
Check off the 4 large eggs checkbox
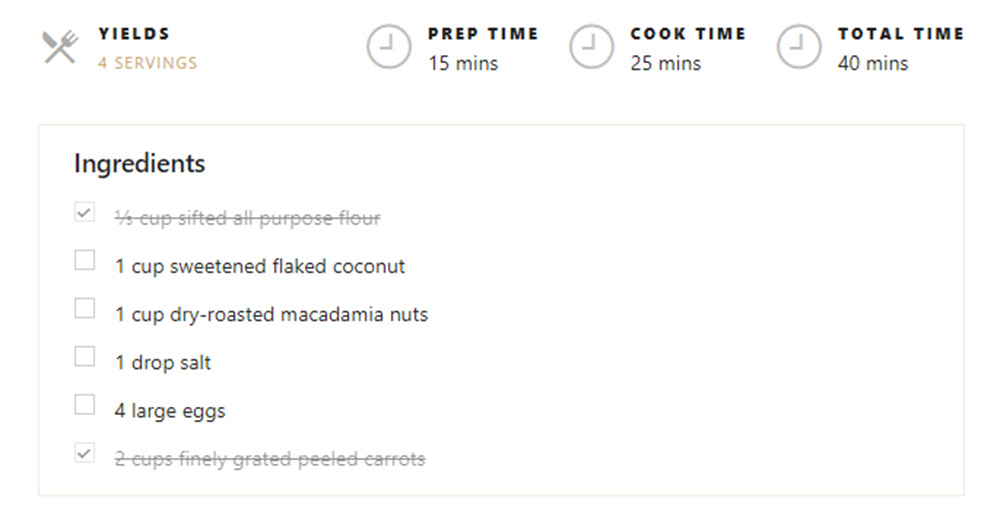[84, 405]
